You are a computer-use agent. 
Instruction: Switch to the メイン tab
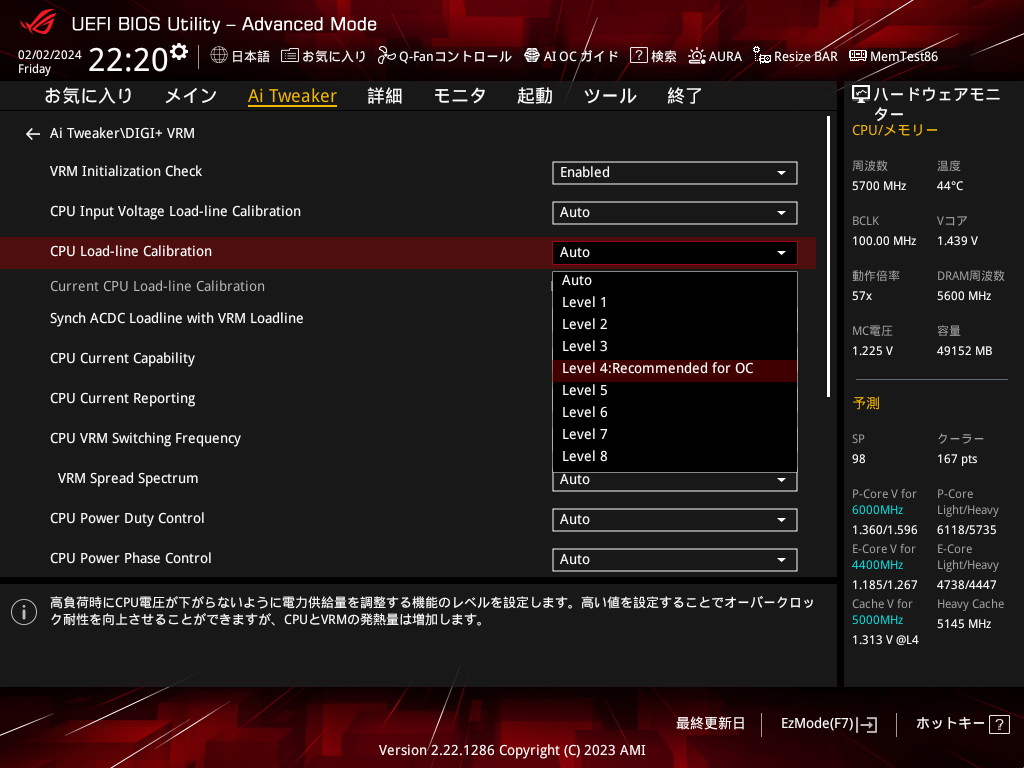point(191,96)
